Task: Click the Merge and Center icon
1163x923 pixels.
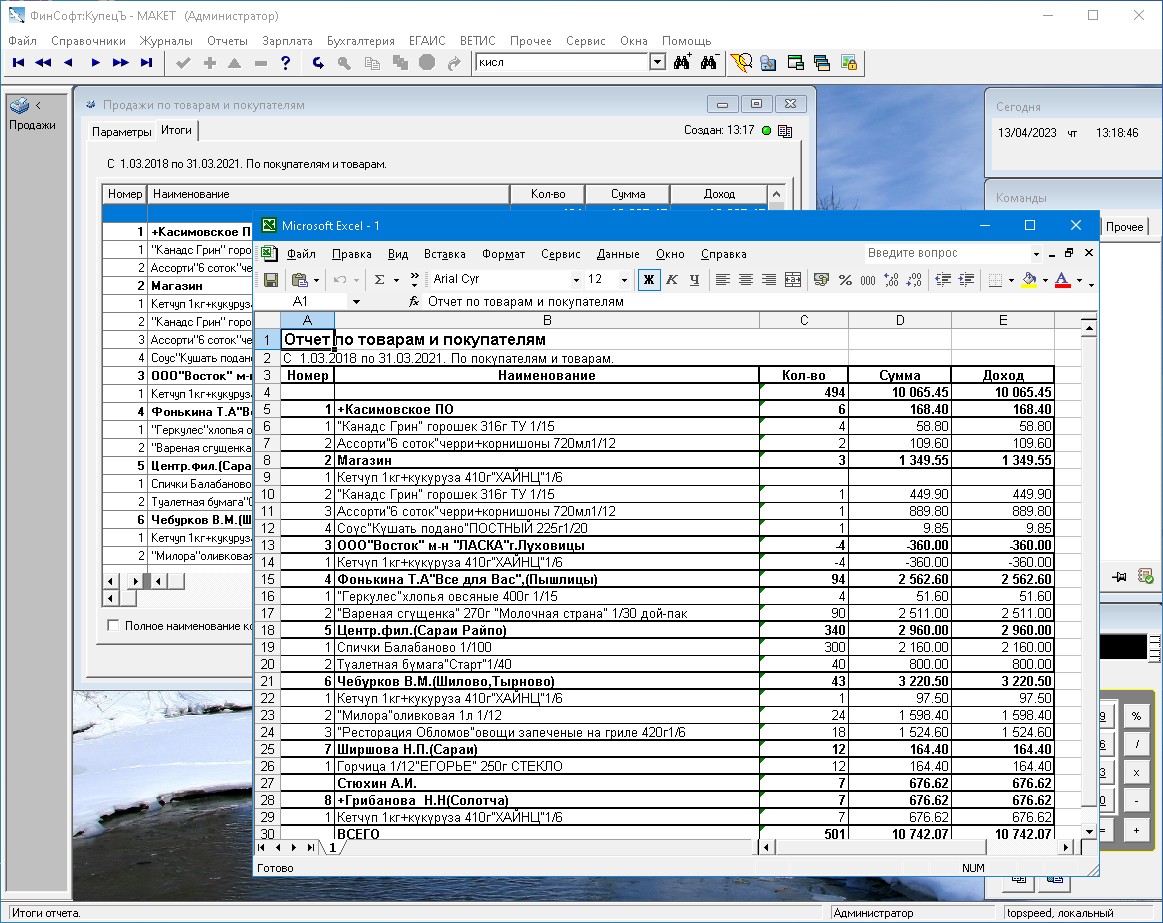Action: [x=793, y=280]
